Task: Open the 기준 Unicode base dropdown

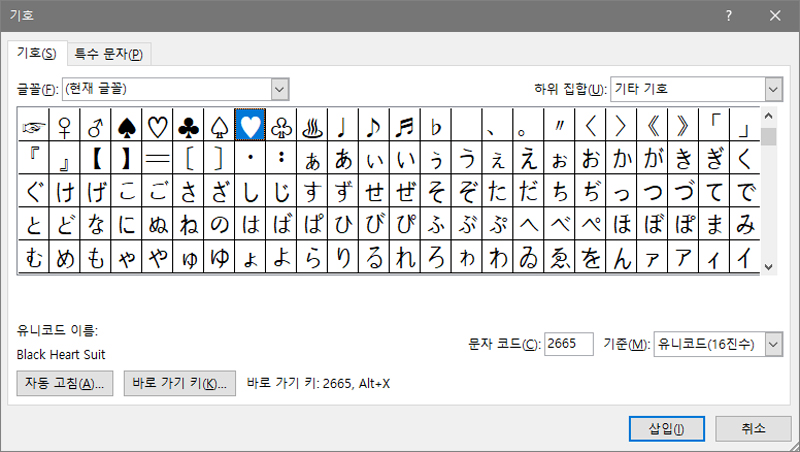Action: click(773, 344)
